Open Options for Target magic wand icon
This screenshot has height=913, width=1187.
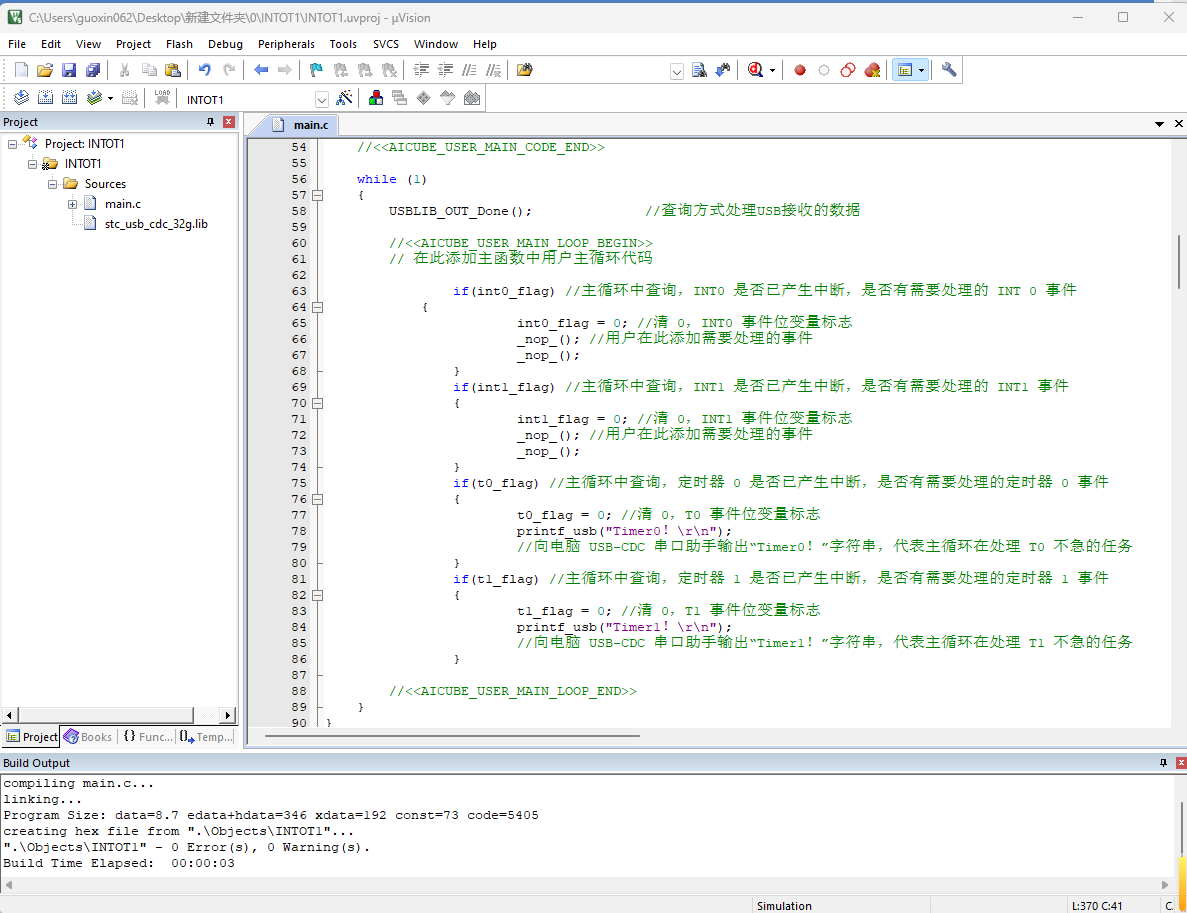click(x=344, y=98)
